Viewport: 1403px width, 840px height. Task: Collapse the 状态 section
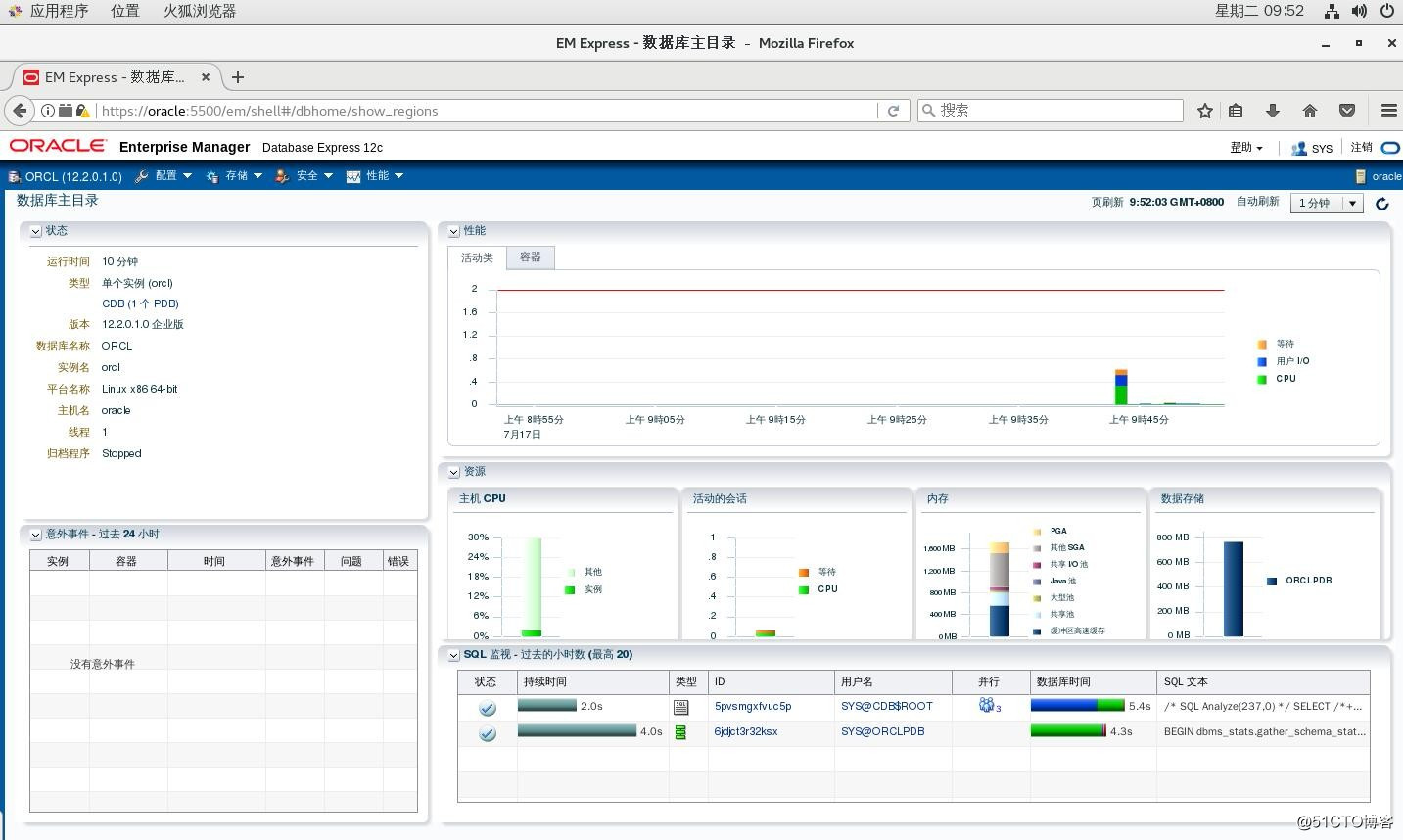[35, 231]
